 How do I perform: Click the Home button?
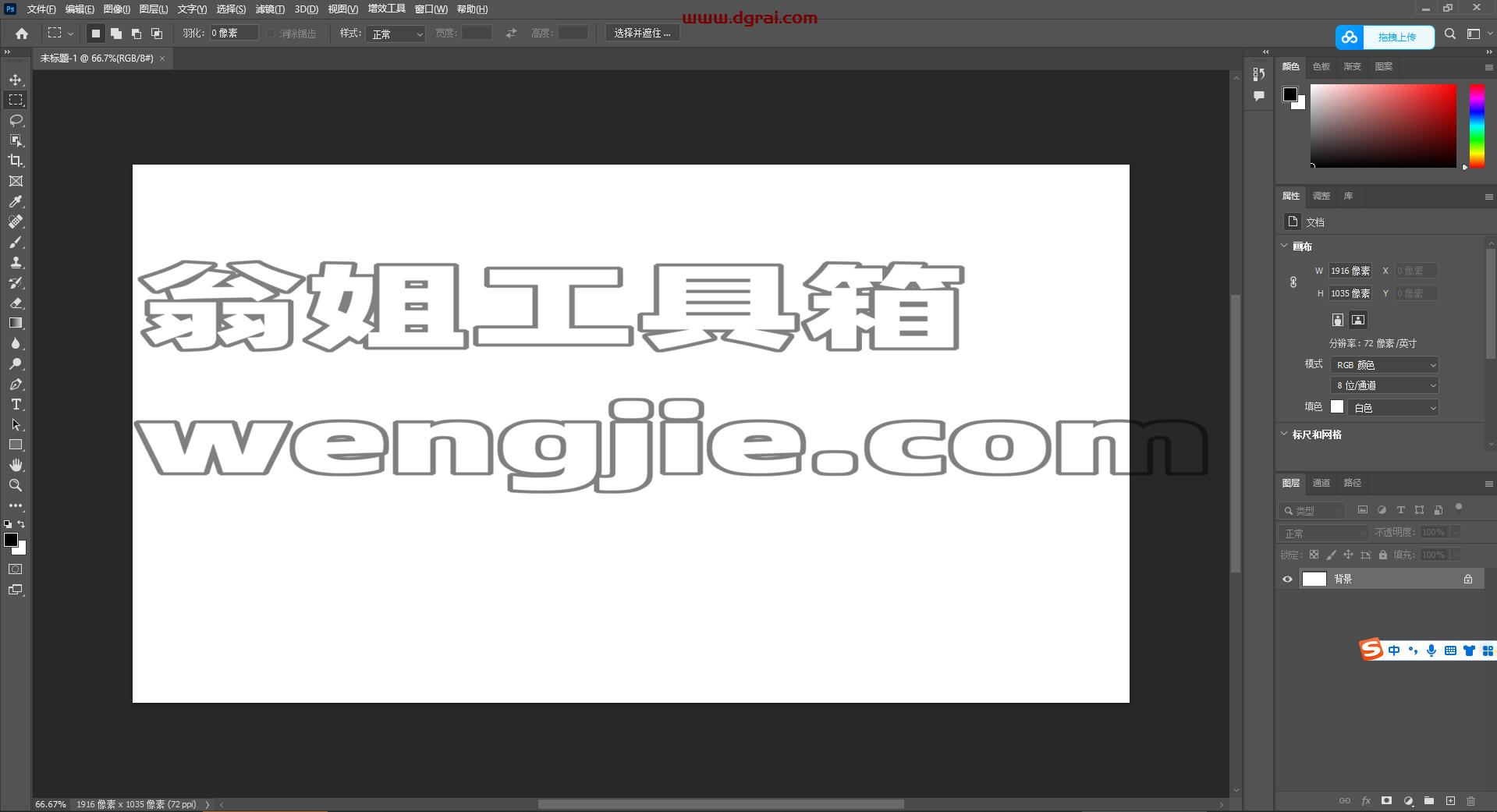coord(22,34)
